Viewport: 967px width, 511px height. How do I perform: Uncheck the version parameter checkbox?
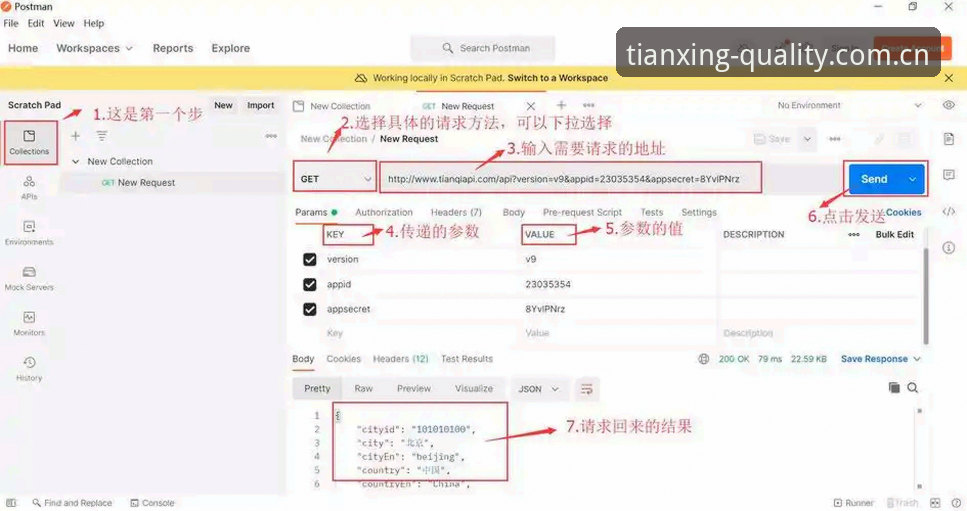coord(310,260)
